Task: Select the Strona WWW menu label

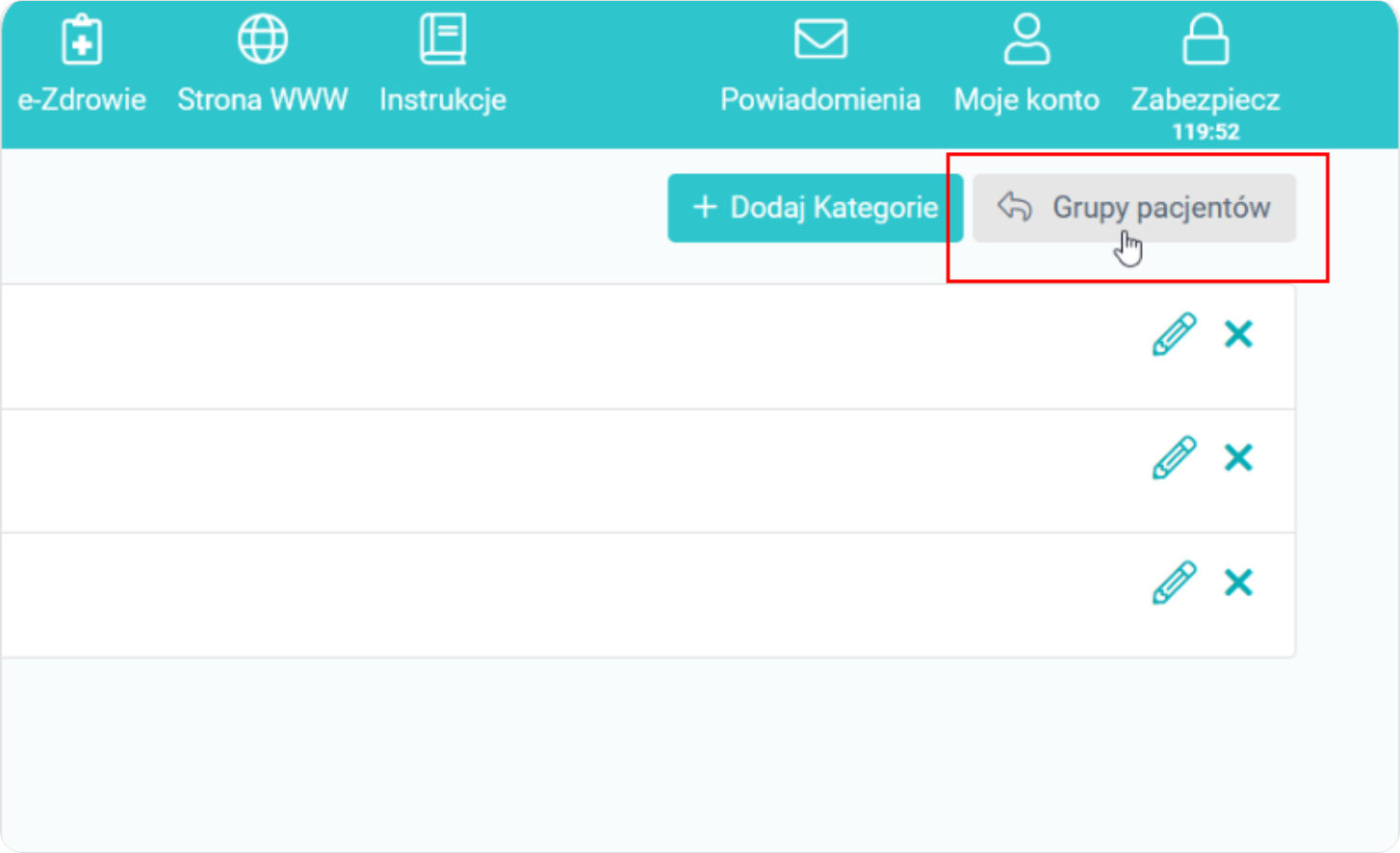Action: (x=263, y=100)
